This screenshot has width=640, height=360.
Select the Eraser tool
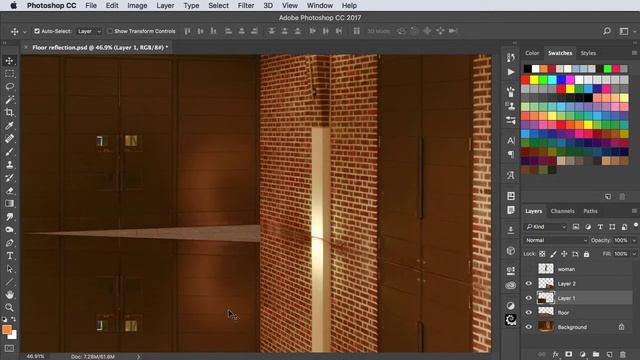9,191
